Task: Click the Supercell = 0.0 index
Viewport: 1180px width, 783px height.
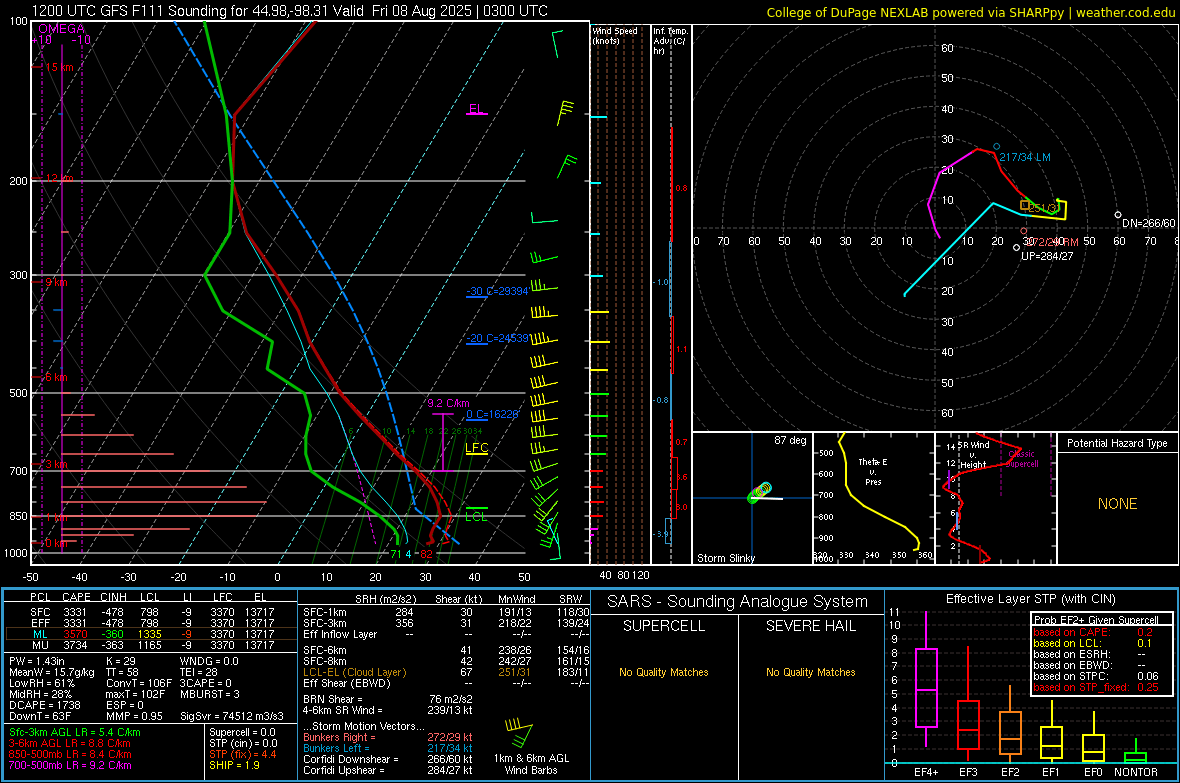Action: (242, 733)
